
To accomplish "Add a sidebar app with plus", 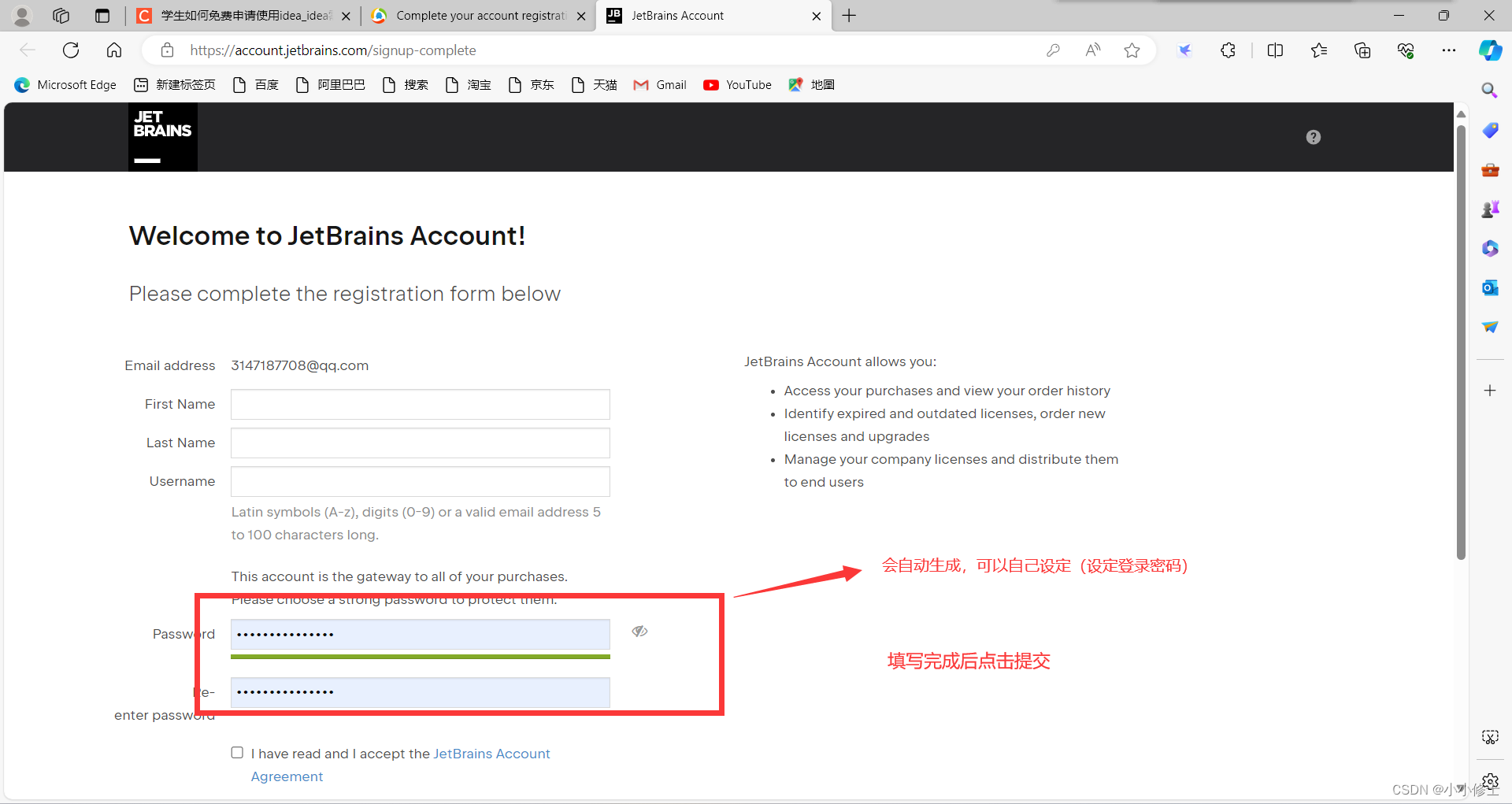I will 1490,391.
